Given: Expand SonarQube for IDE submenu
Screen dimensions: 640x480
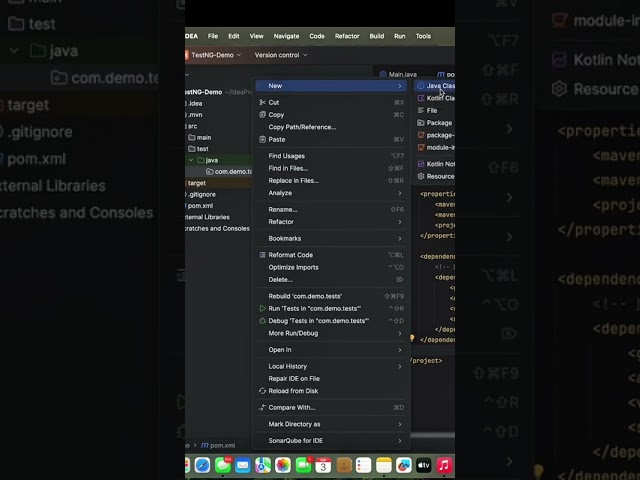Looking at the screenshot, I should [x=331, y=440].
